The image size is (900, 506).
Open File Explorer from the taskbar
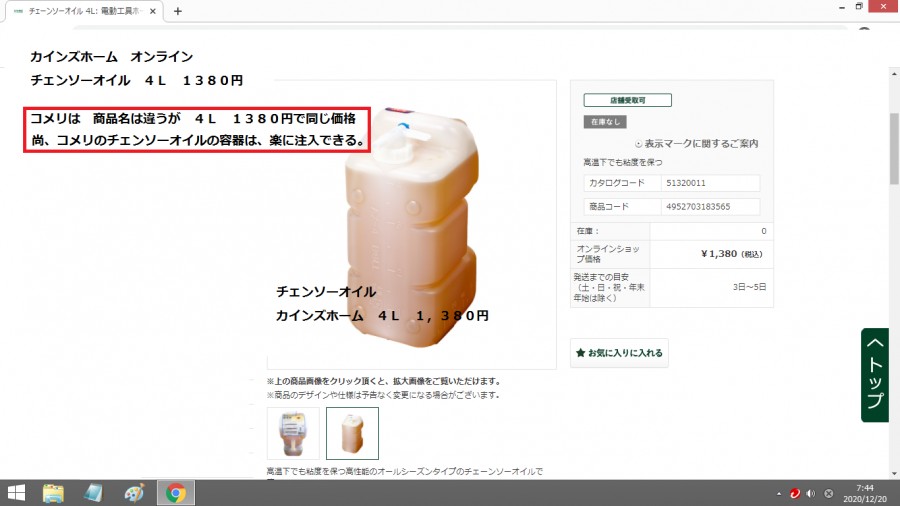click(53, 493)
